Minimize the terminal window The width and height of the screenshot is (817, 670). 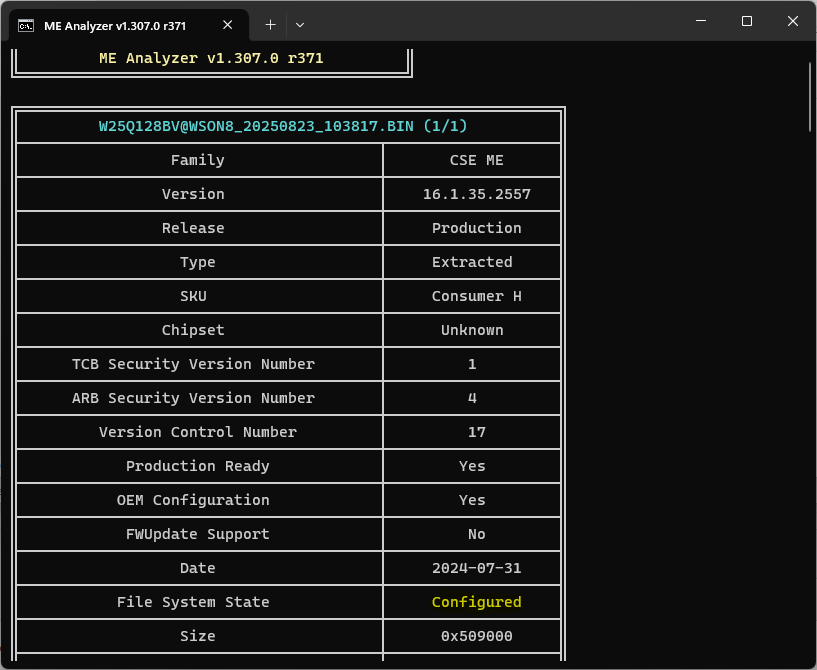click(701, 21)
